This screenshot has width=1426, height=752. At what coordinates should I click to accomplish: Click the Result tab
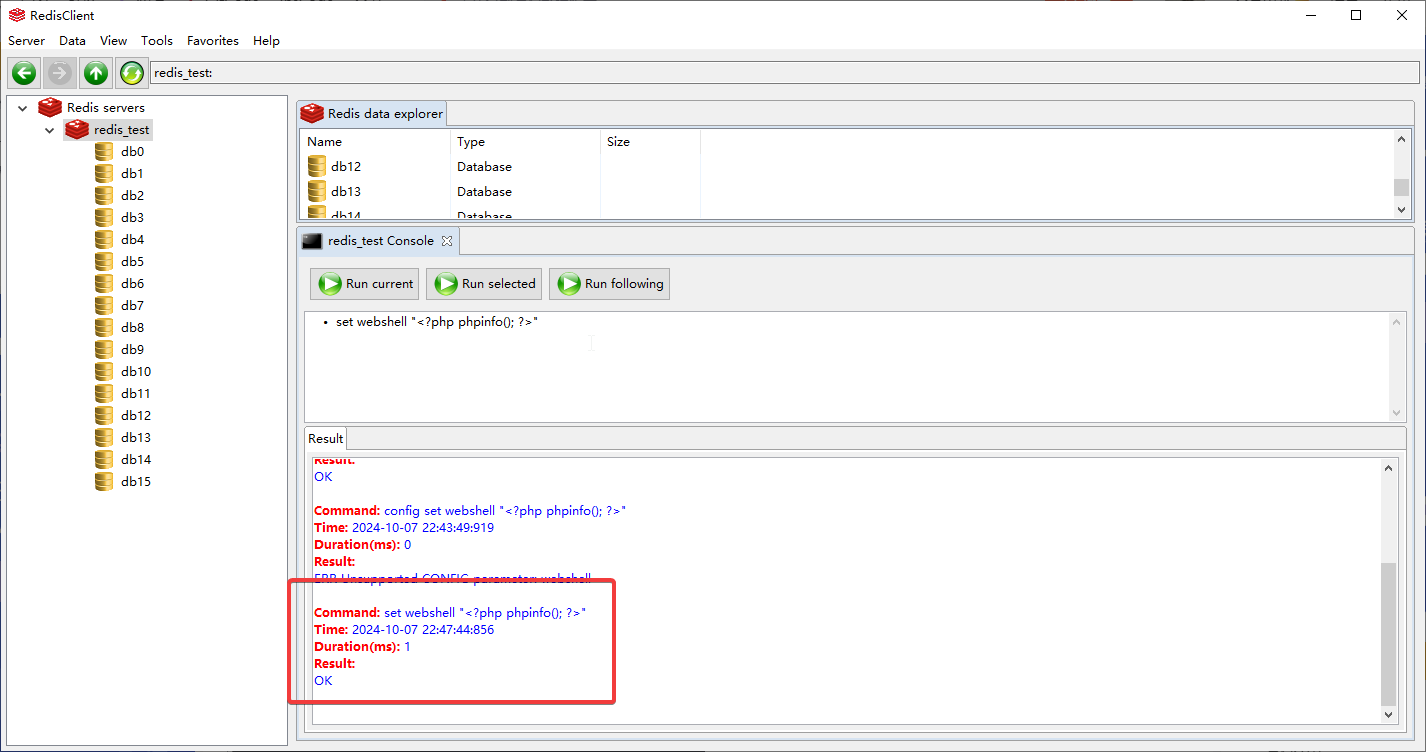click(x=325, y=439)
